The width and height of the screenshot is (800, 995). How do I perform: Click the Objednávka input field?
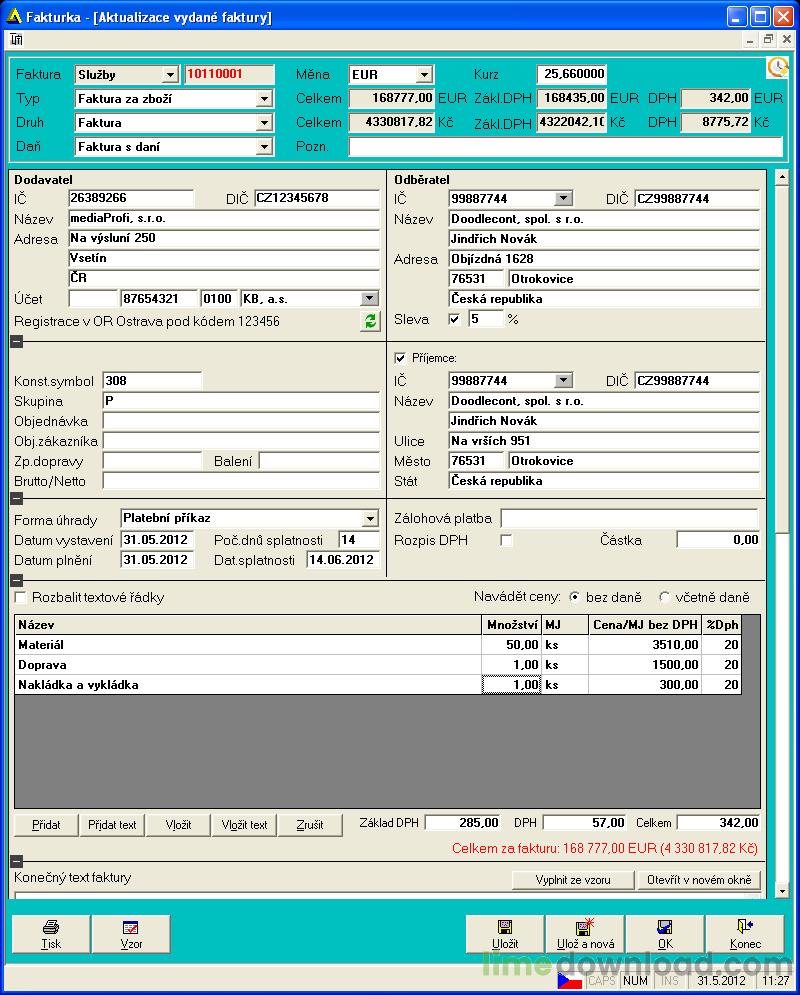pos(241,421)
